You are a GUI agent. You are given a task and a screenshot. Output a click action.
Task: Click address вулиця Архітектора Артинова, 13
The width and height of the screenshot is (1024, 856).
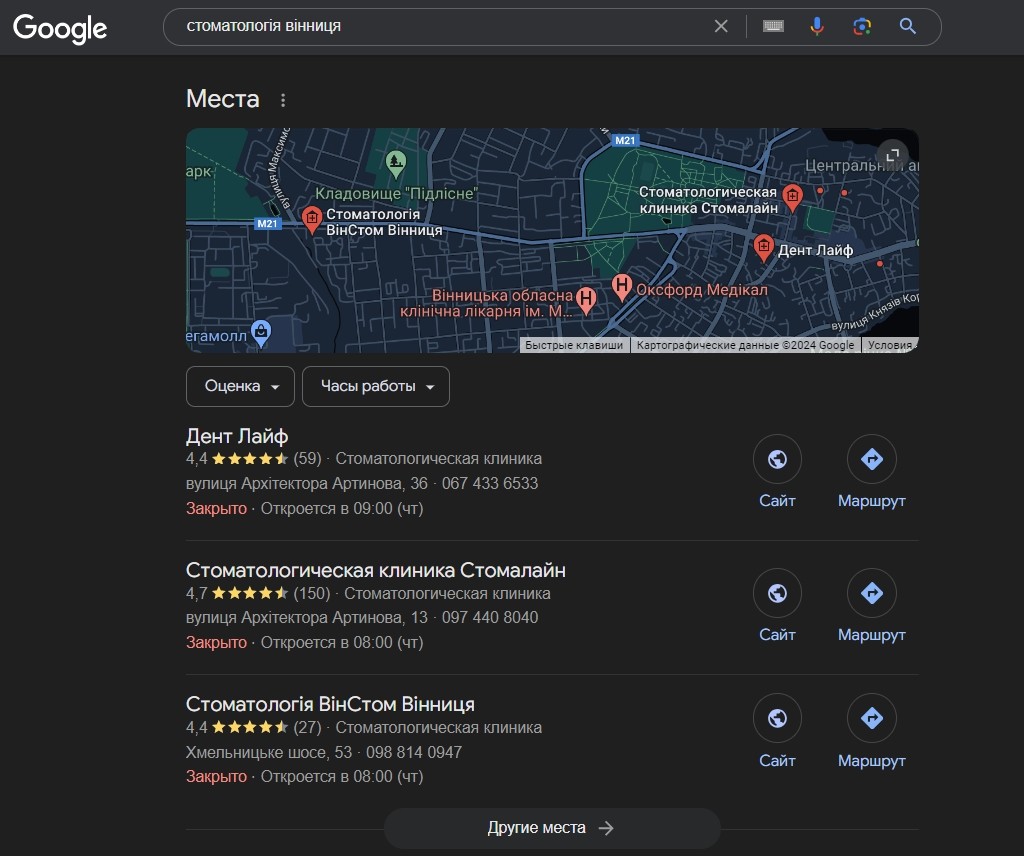tap(307, 618)
